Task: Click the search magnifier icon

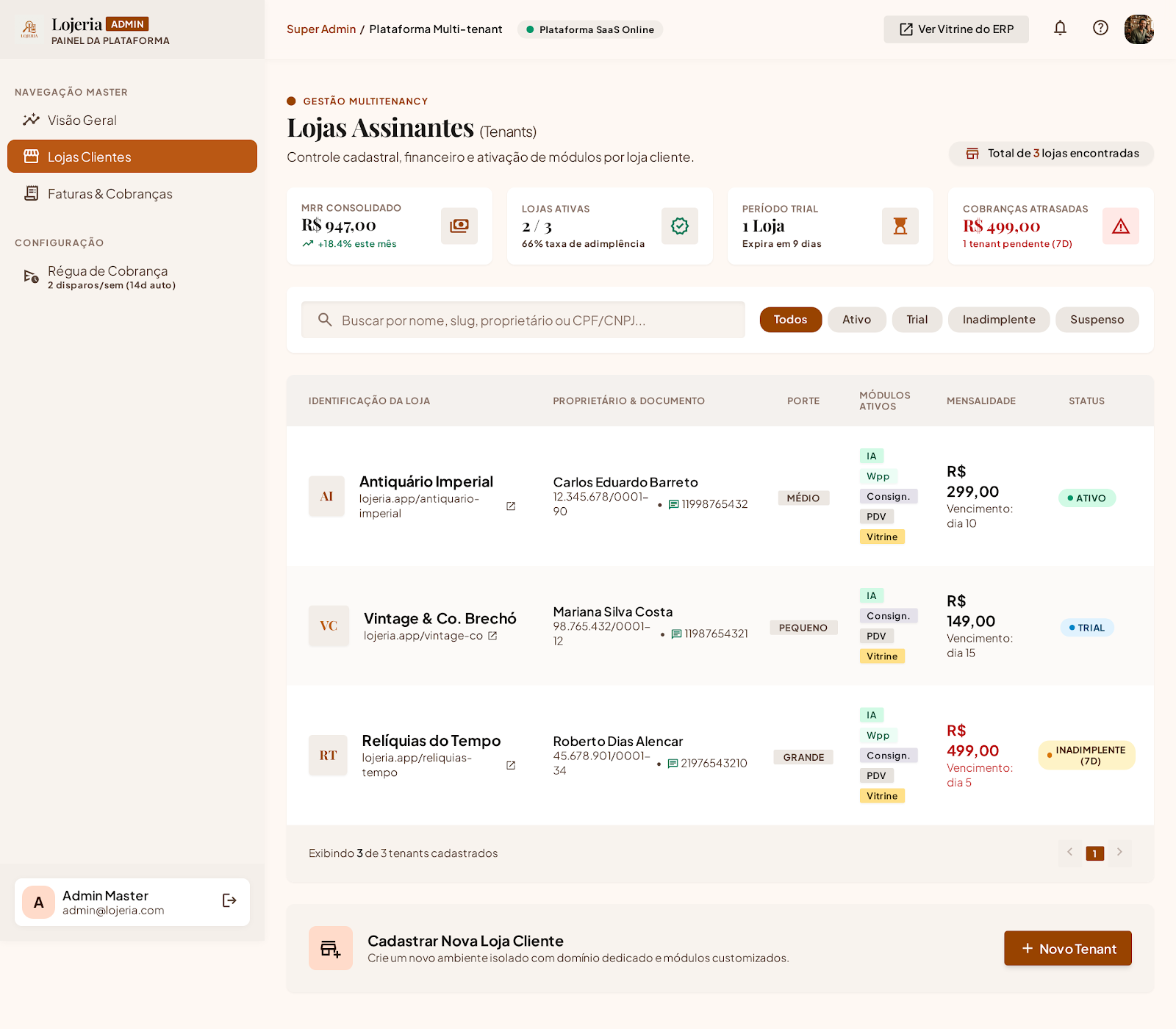Action: coord(325,320)
